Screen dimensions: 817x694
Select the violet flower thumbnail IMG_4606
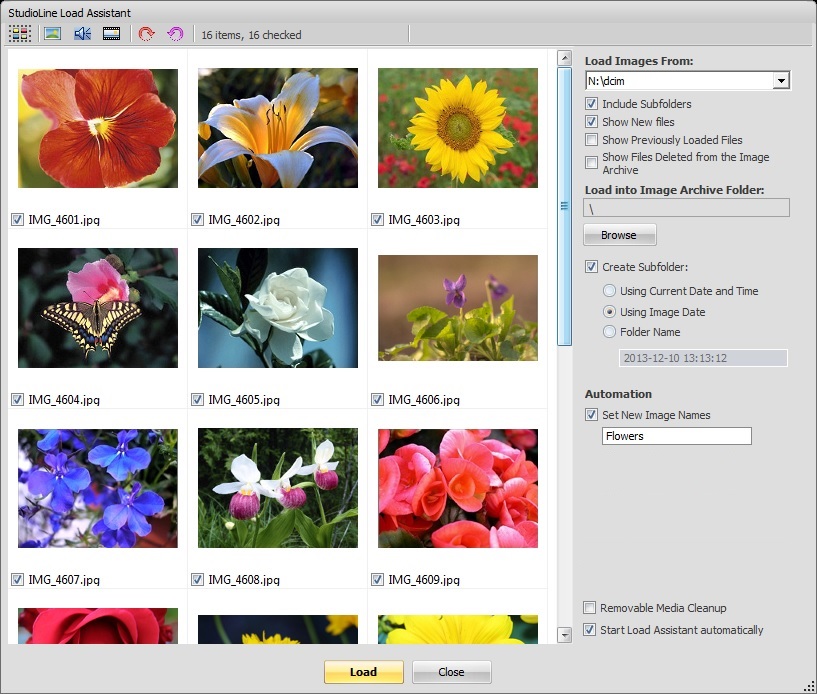coord(458,308)
